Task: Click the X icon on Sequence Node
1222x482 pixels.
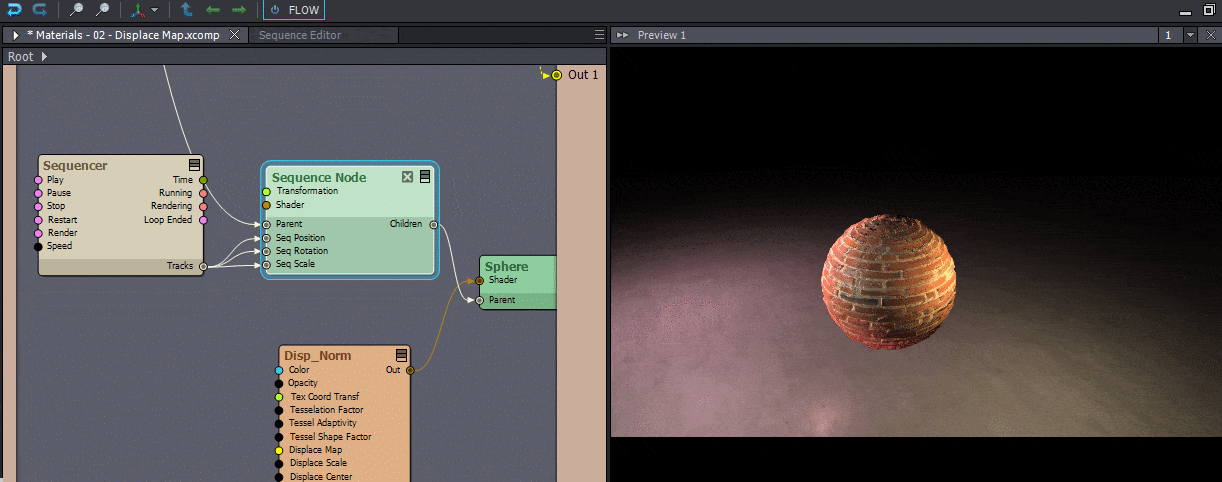Action: coord(407,177)
